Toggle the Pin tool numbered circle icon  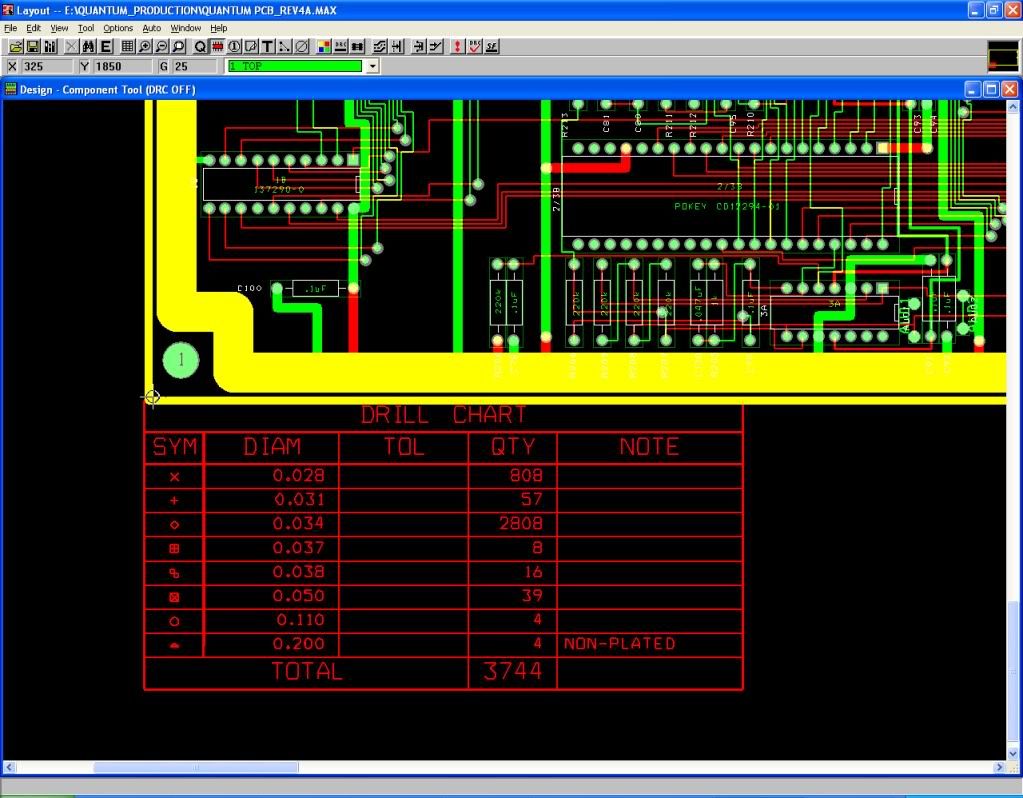(x=234, y=46)
